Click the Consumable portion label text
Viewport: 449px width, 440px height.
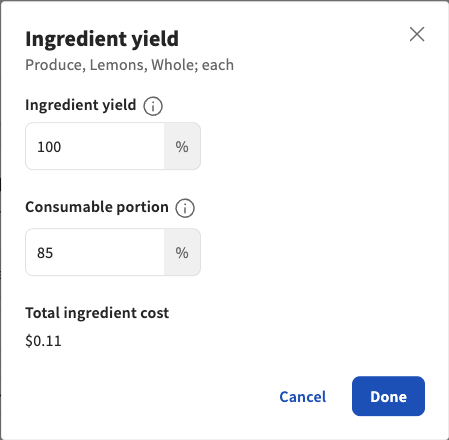point(97,207)
